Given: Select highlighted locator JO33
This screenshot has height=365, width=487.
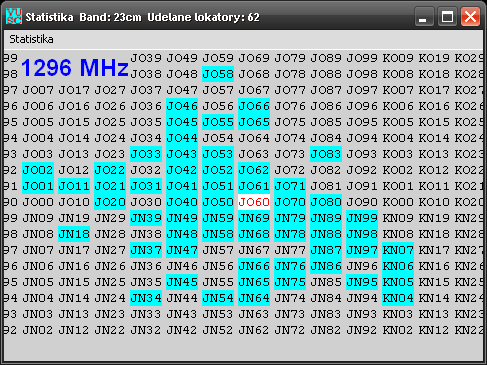Looking at the screenshot, I should click(x=146, y=154).
